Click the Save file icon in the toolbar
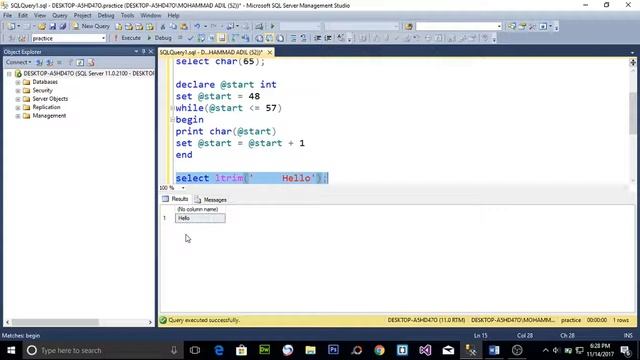 pos(52,27)
